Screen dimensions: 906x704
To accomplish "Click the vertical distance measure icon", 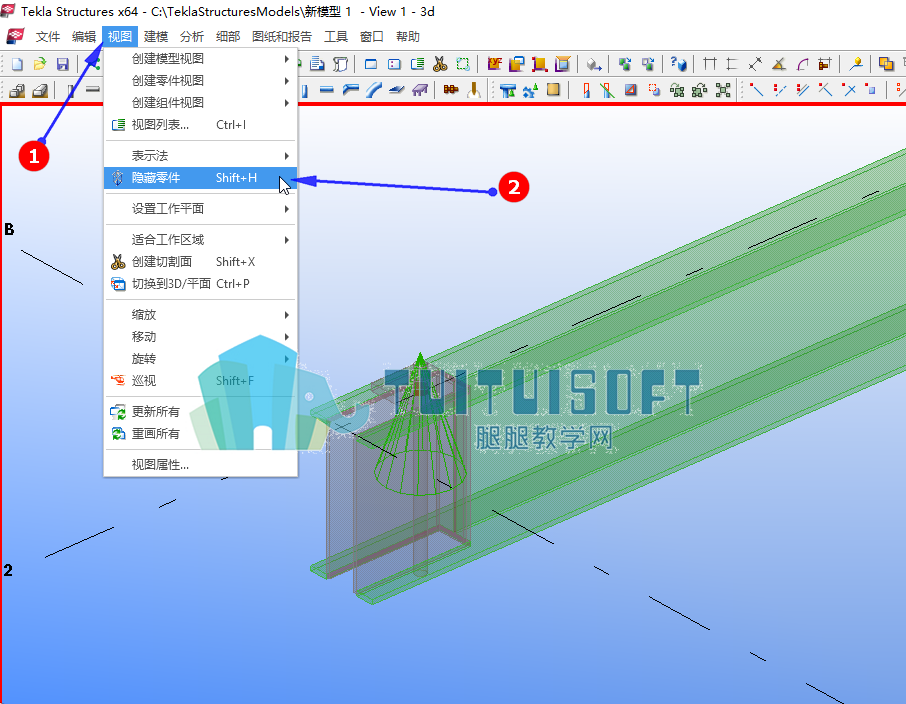I will click(732, 64).
